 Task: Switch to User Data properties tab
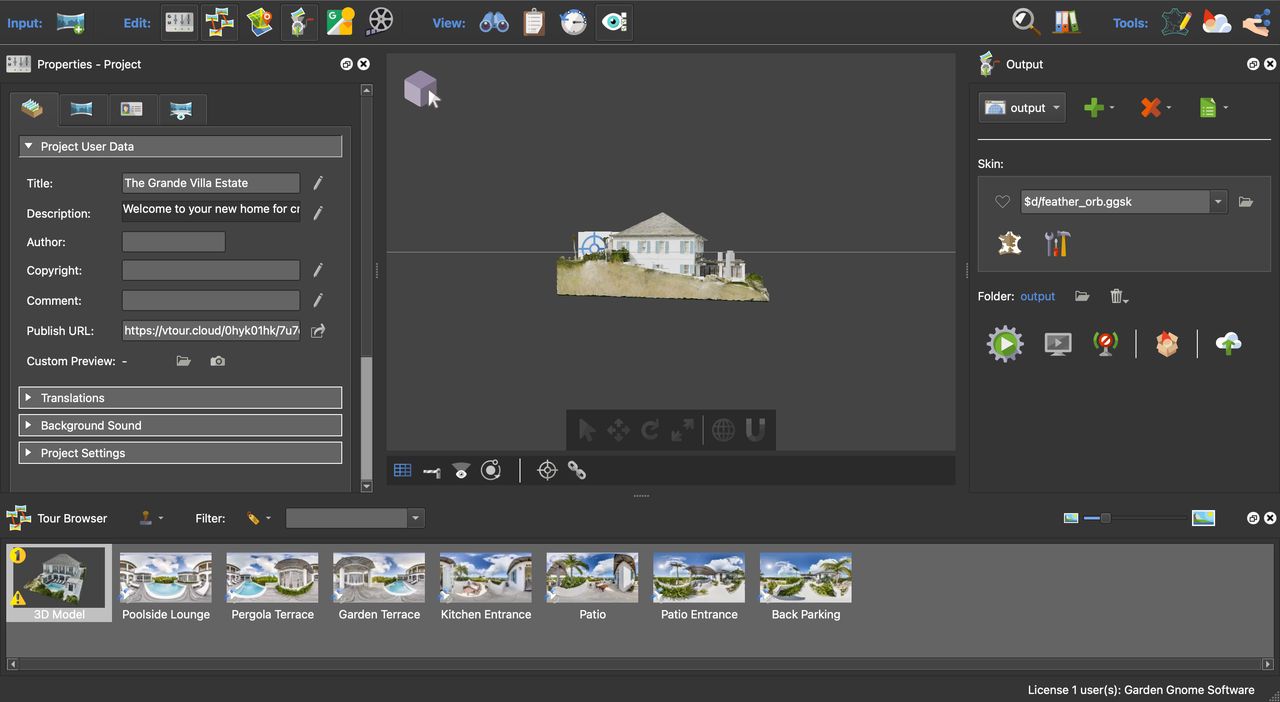coord(132,109)
